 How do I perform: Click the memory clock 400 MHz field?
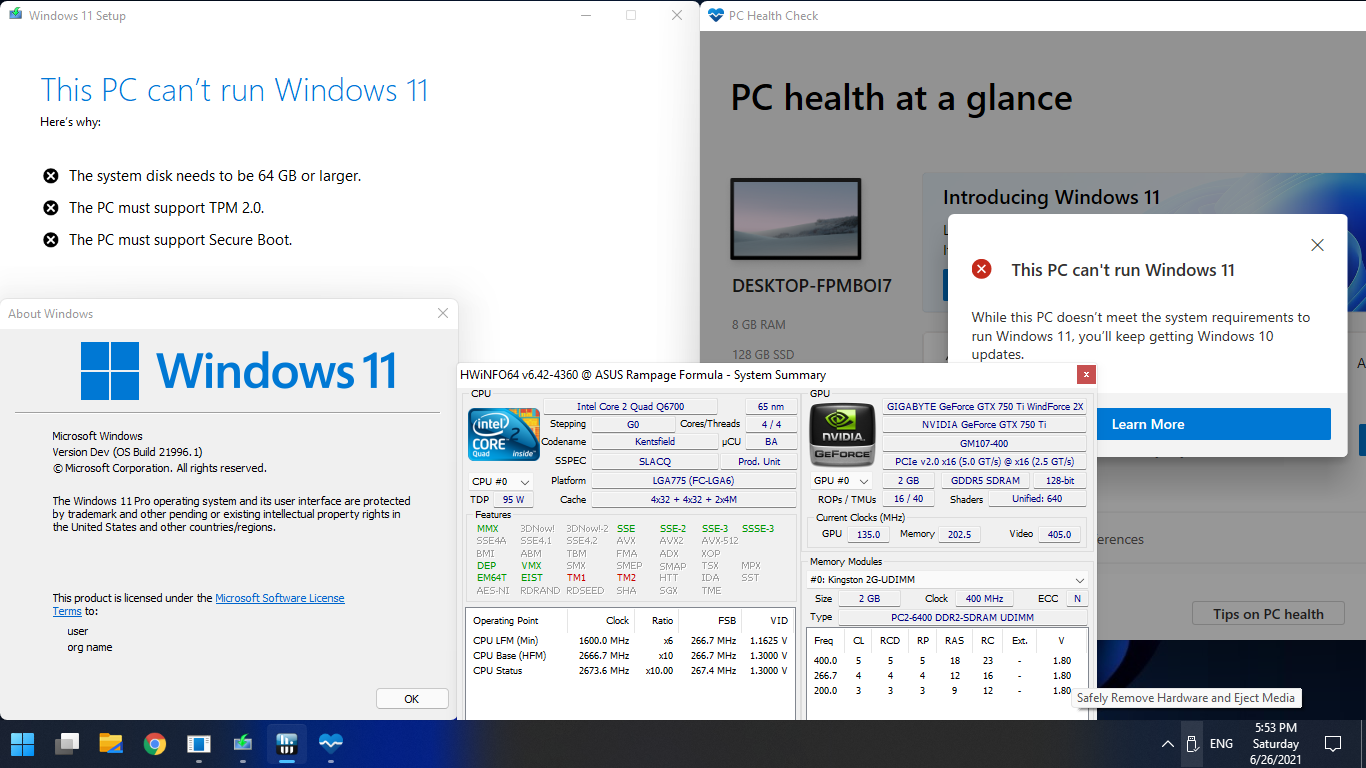coord(984,599)
